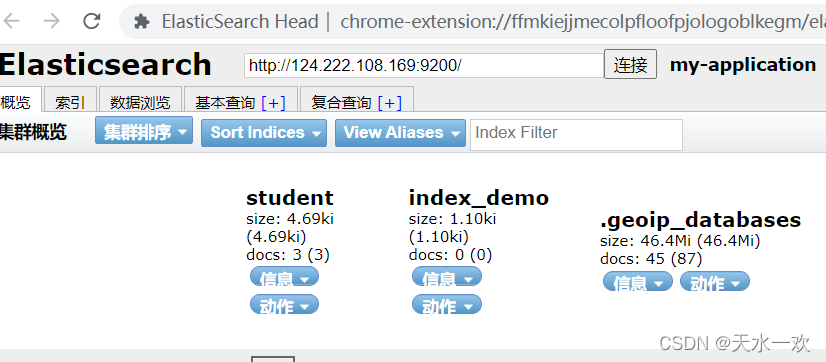Screen dimensions: 826x362
Task: Open 动作 dropdown for .geoip_databases
Action: click(715, 281)
